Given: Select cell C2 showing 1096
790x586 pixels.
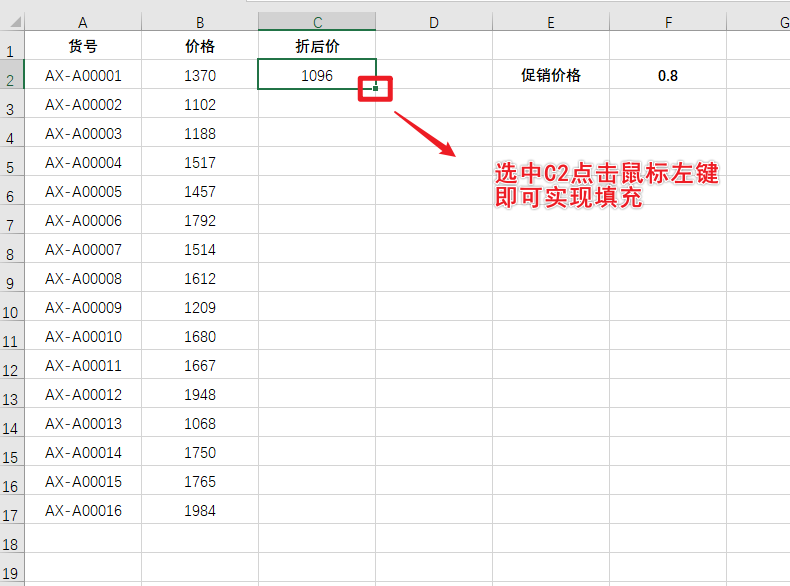Looking at the screenshot, I should point(317,75).
